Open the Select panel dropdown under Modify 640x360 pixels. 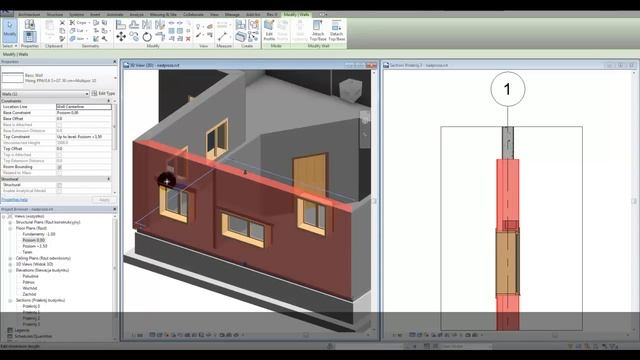point(10,46)
